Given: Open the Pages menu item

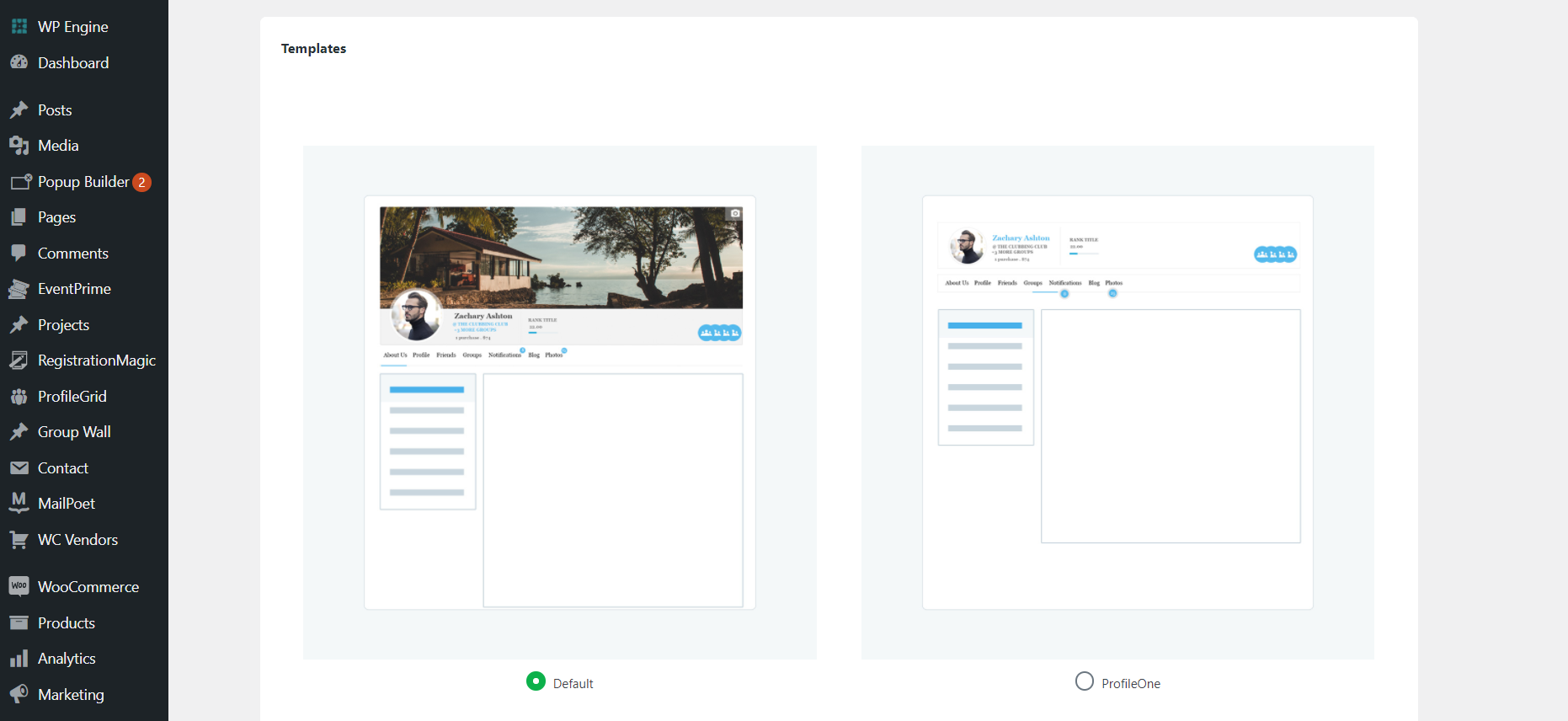Looking at the screenshot, I should [x=56, y=217].
